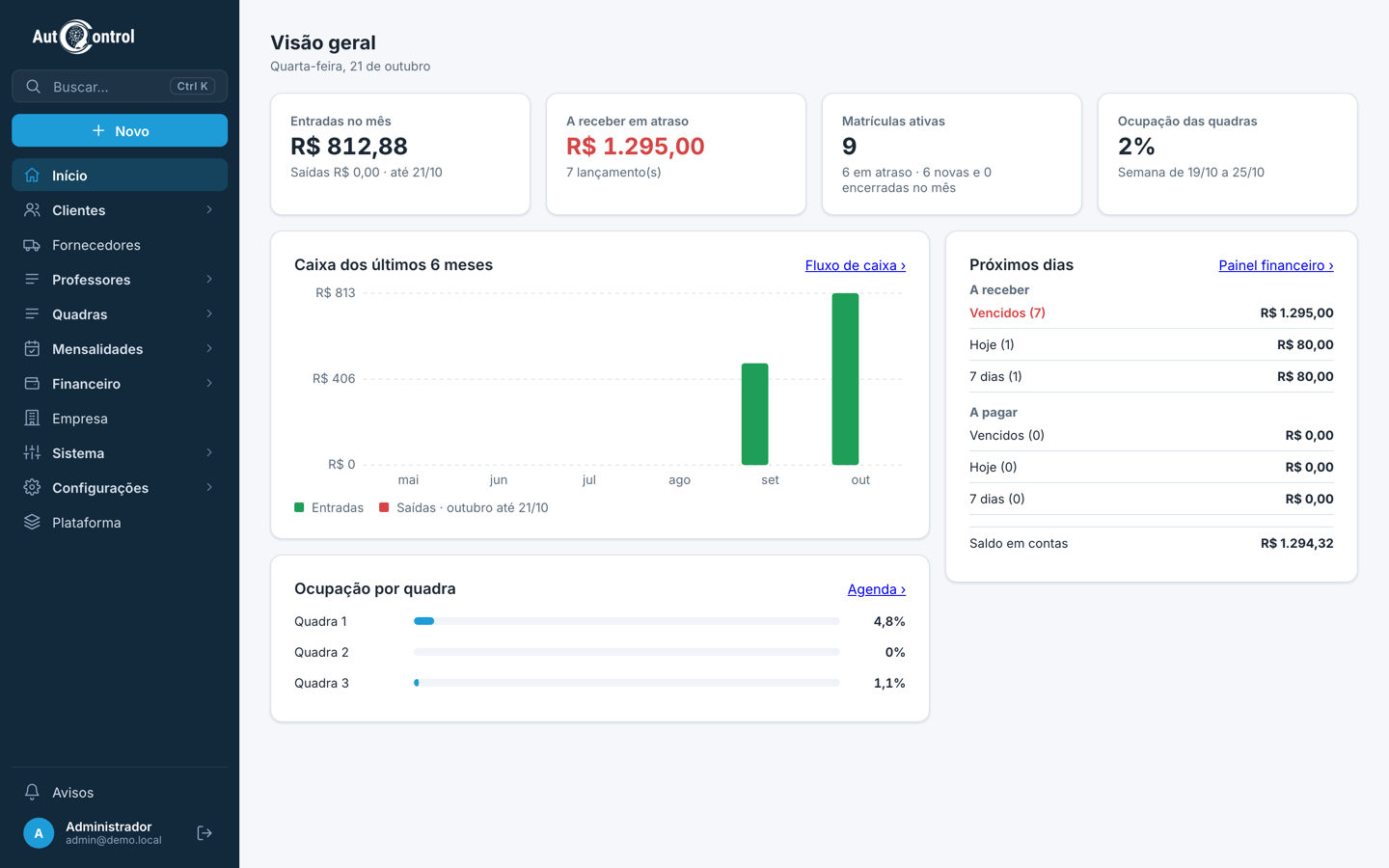Click the bell icon for Avisos
The width and height of the screenshot is (1389, 868).
pyautogui.click(x=32, y=793)
